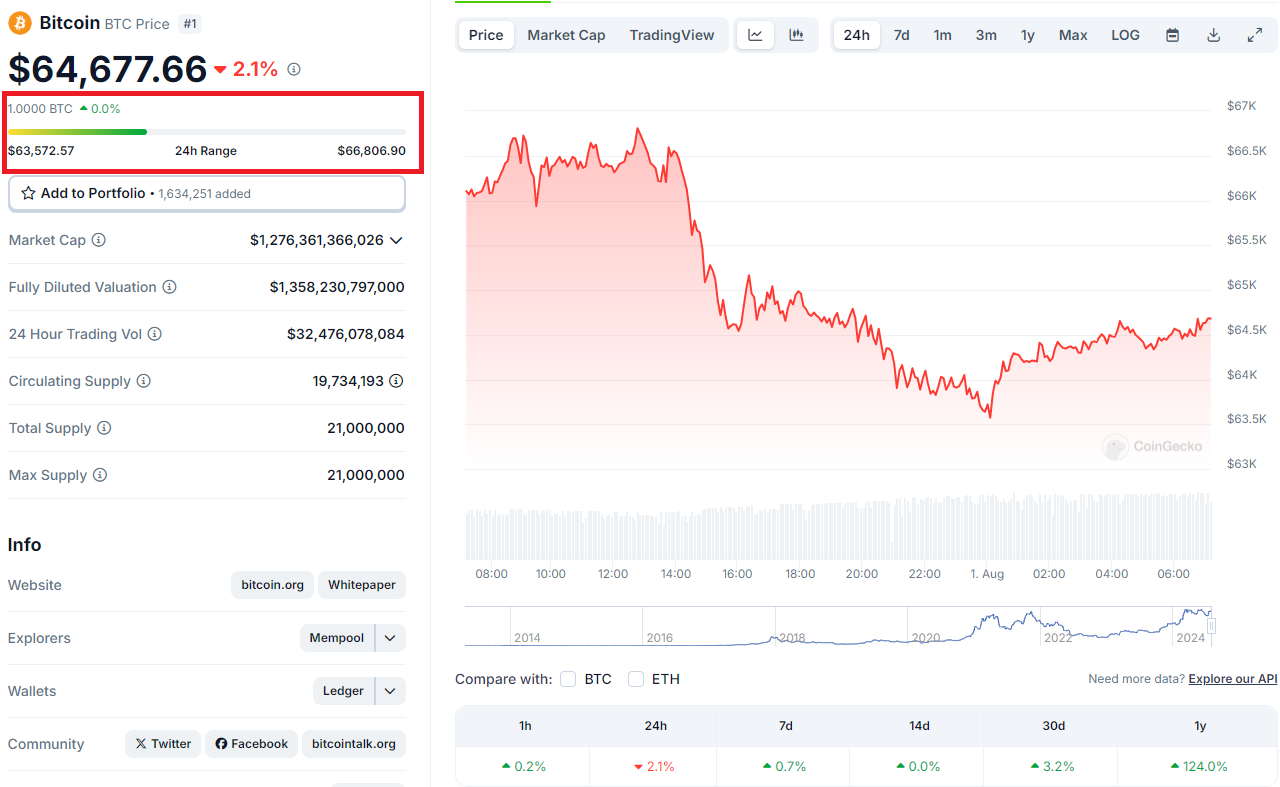Open Wallets dropdown arrow next to Ledger
Screen dimensions: 1280x787
[x=391, y=691]
